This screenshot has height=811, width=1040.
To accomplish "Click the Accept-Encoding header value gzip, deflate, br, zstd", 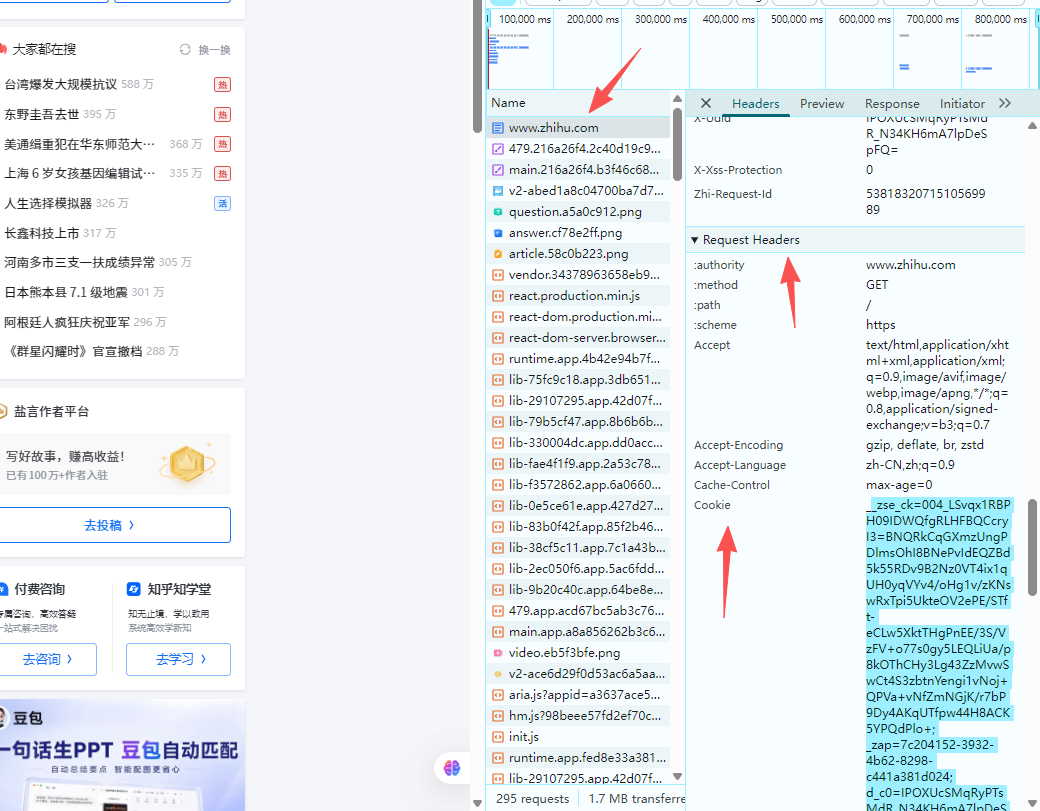I will click(x=925, y=445).
